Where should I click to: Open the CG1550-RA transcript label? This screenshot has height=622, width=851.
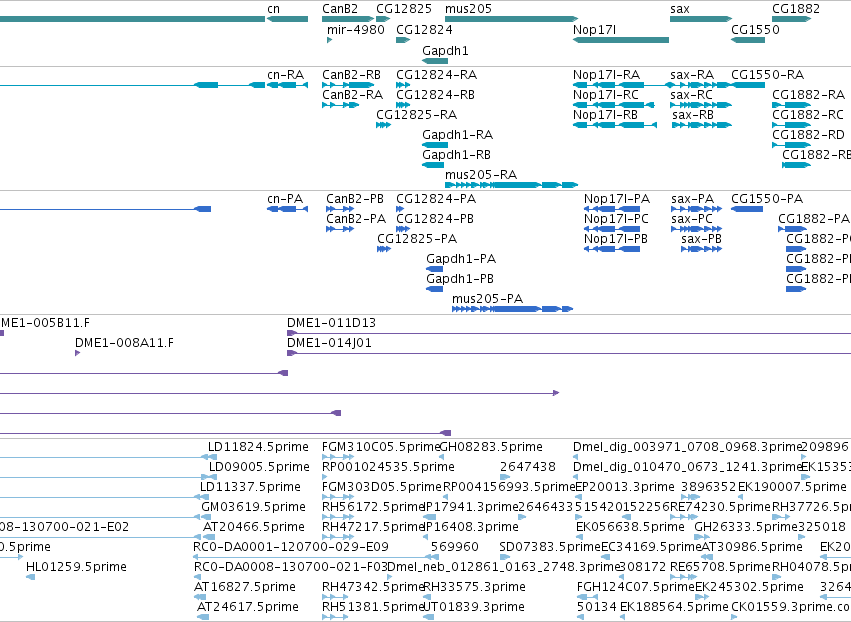(767, 74)
